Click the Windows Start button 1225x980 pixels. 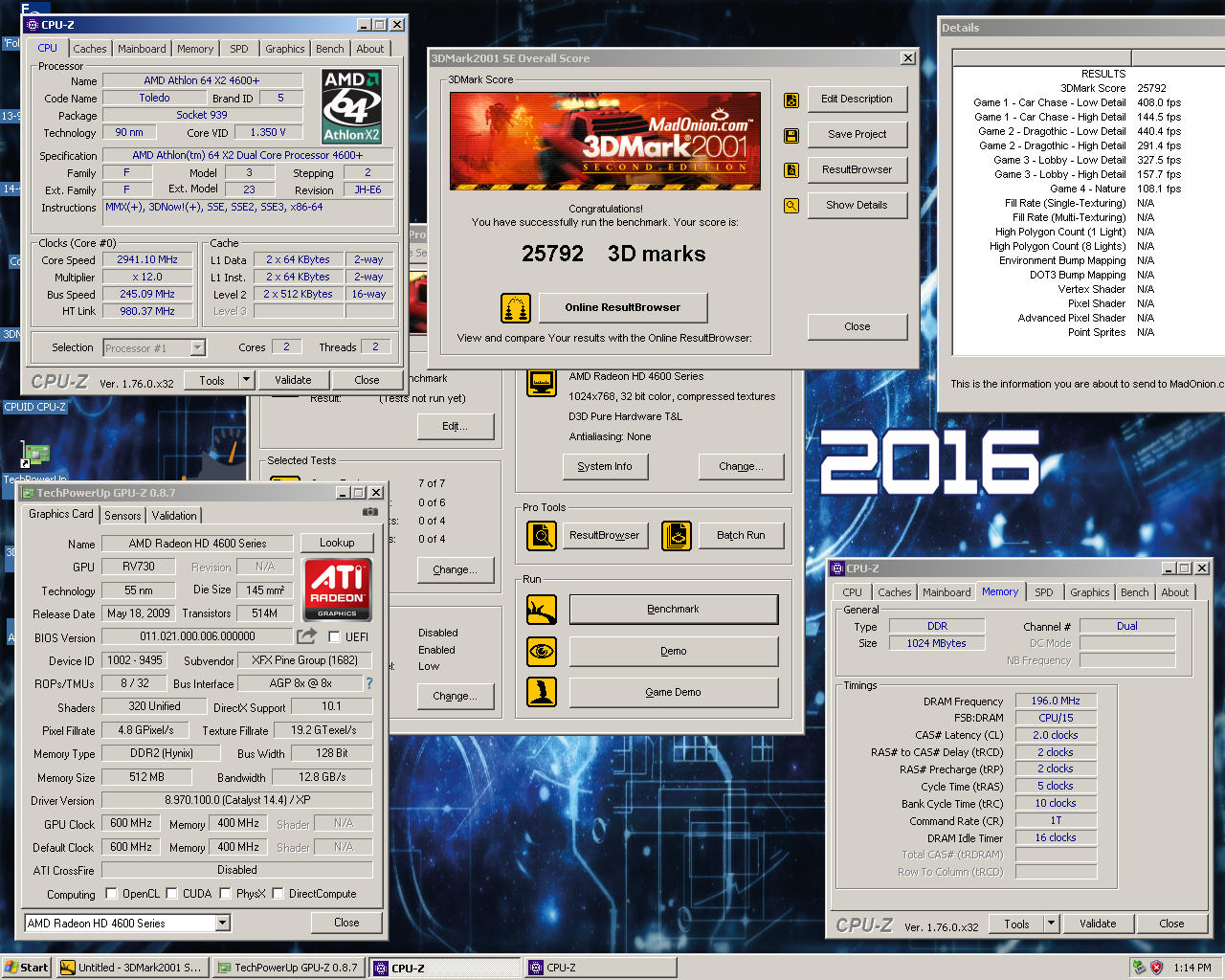27,968
